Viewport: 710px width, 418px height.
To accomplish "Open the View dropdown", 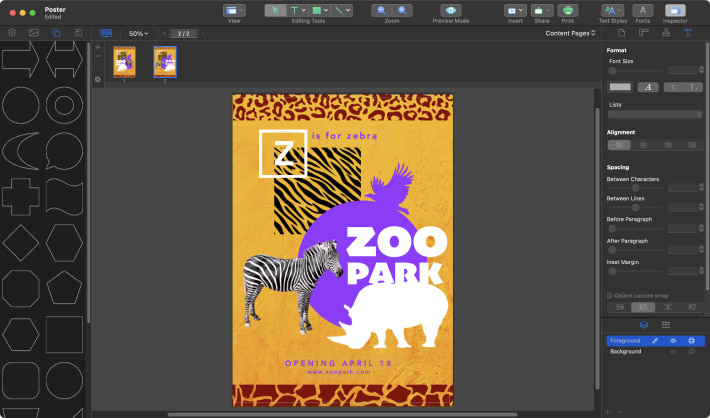I will pyautogui.click(x=234, y=10).
